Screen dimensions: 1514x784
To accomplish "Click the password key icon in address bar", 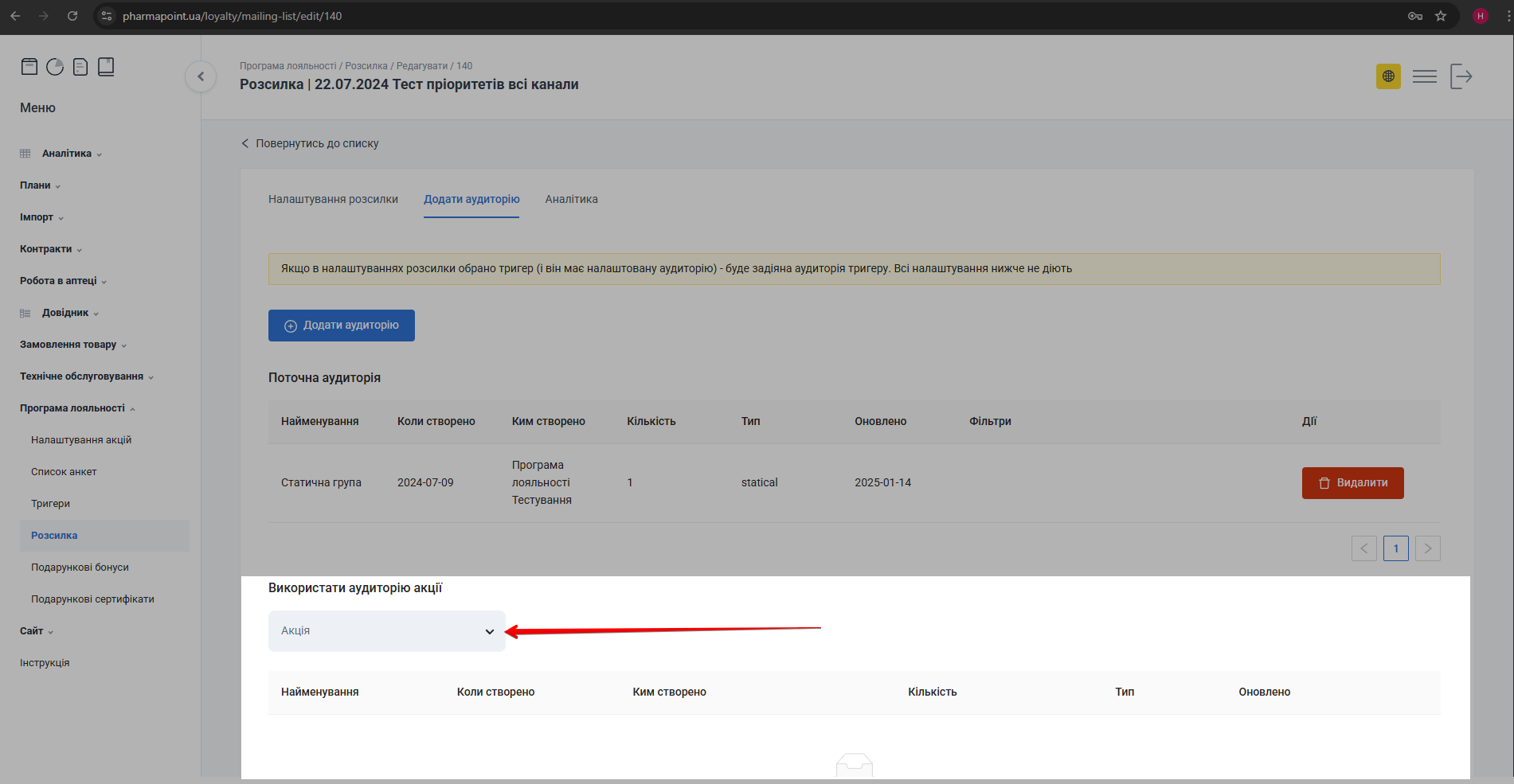I will [1415, 16].
